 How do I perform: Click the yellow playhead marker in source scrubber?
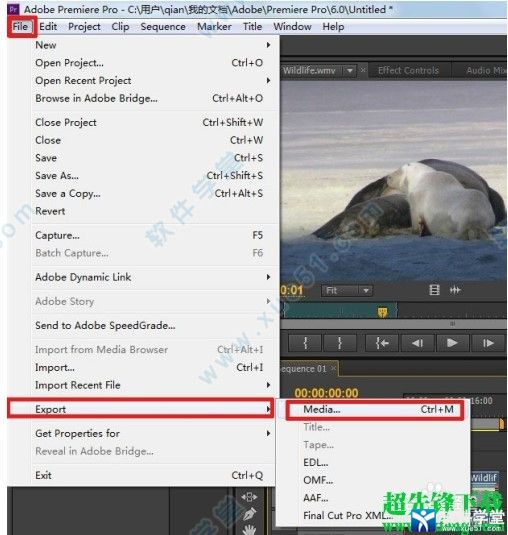382,312
